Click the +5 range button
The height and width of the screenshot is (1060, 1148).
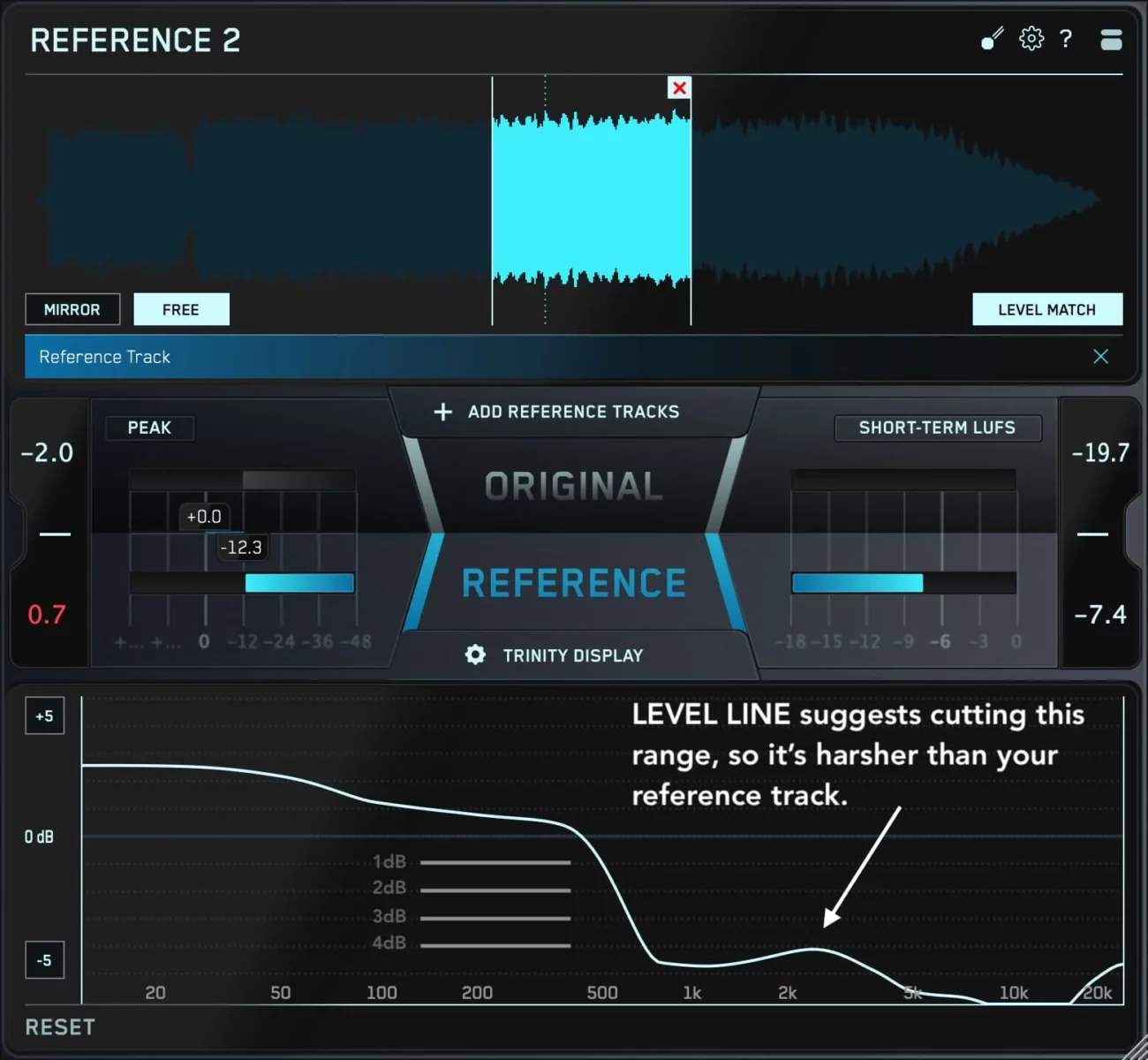click(x=44, y=716)
